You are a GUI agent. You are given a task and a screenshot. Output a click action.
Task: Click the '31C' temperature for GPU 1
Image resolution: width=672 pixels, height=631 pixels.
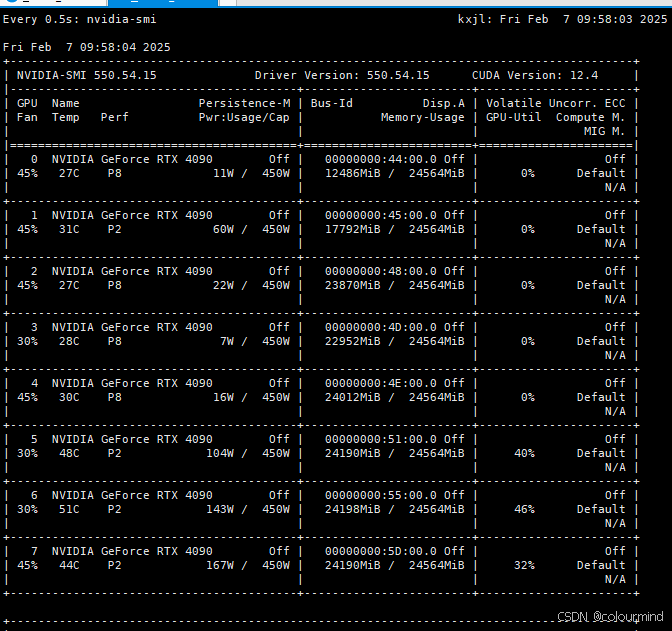click(69, 229)
